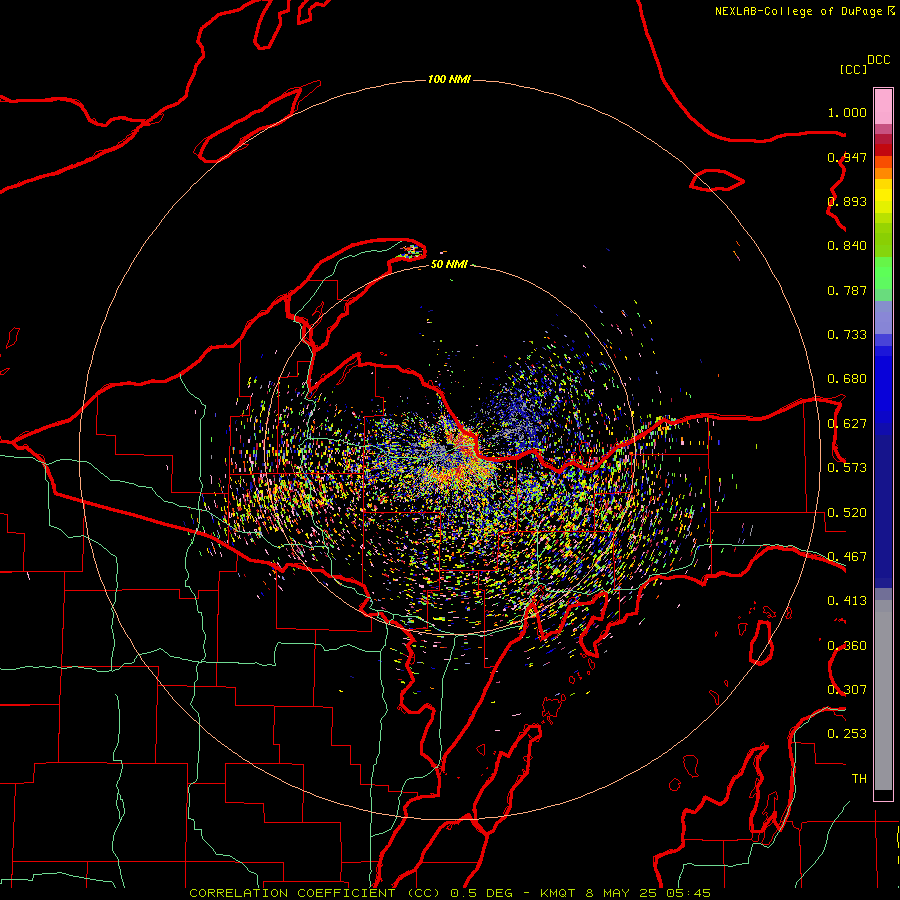Pick the light green swatch between 0.840 and 0.787
Viewport: 900px width, 900px height.
883,273
